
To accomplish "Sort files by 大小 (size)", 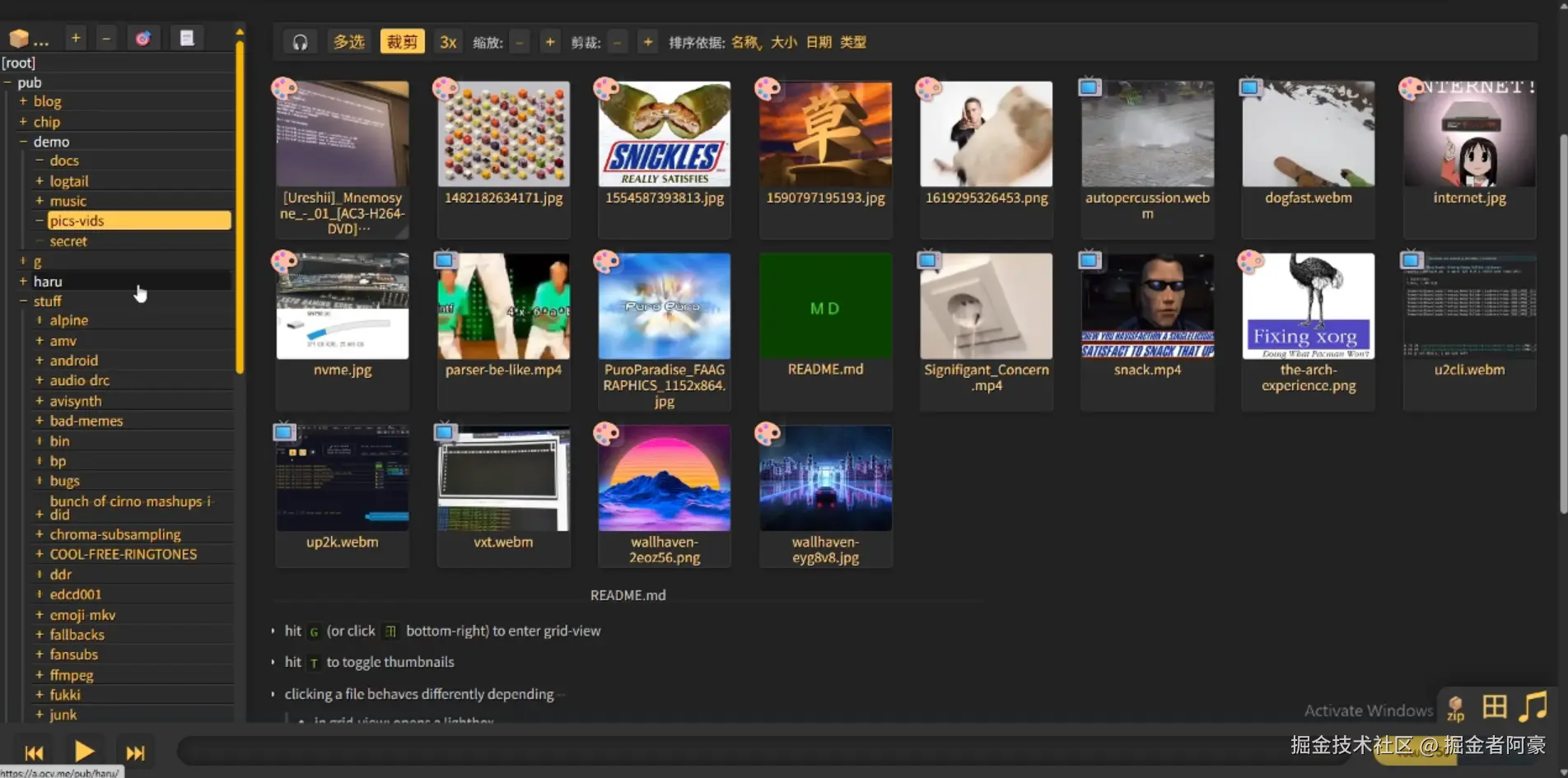I will [x=783, y=42].
